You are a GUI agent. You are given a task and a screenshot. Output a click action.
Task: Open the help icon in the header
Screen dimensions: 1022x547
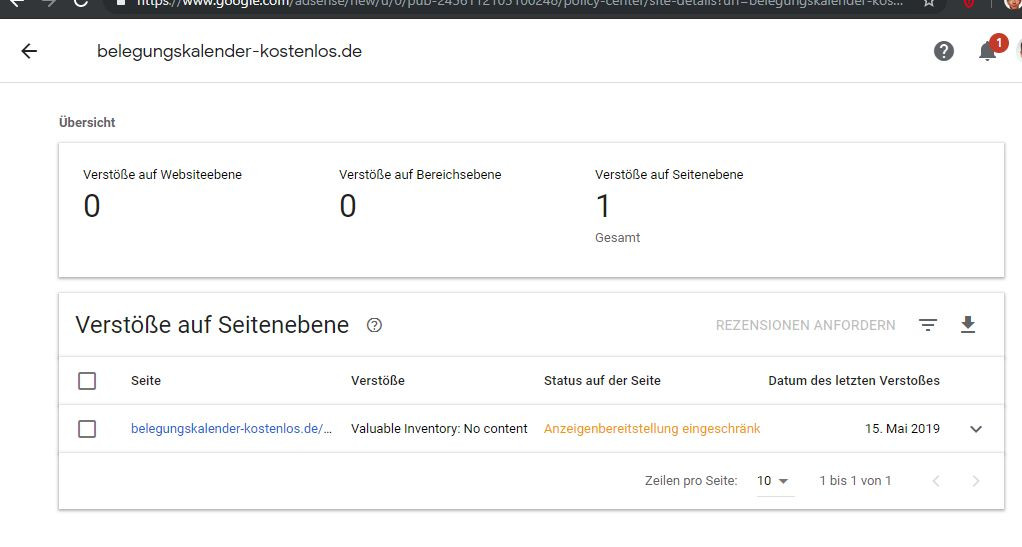[943, 51]
